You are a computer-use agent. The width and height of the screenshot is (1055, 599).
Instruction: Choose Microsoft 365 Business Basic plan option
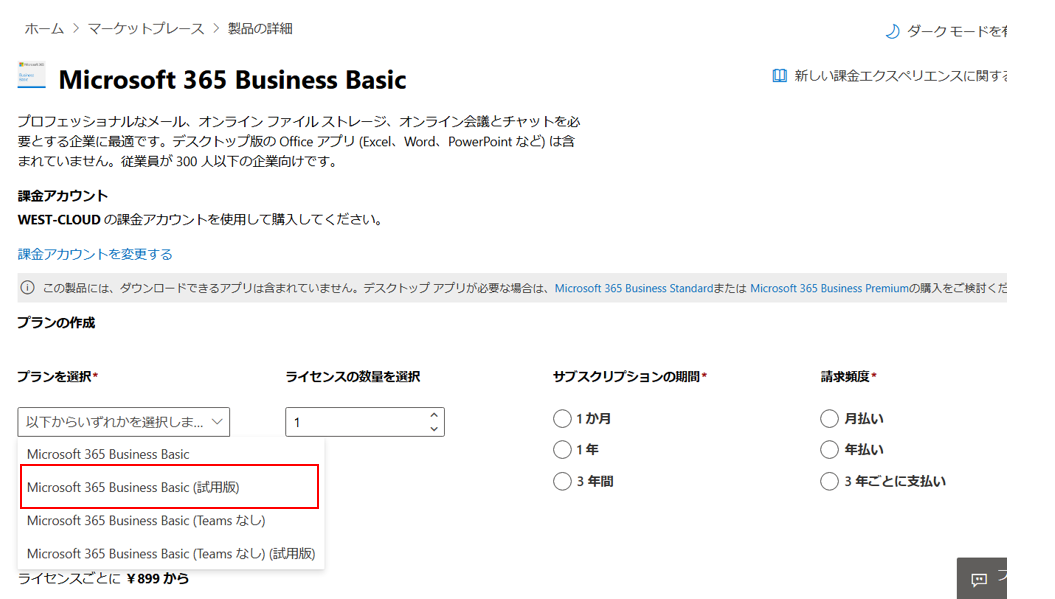[171, 454]
